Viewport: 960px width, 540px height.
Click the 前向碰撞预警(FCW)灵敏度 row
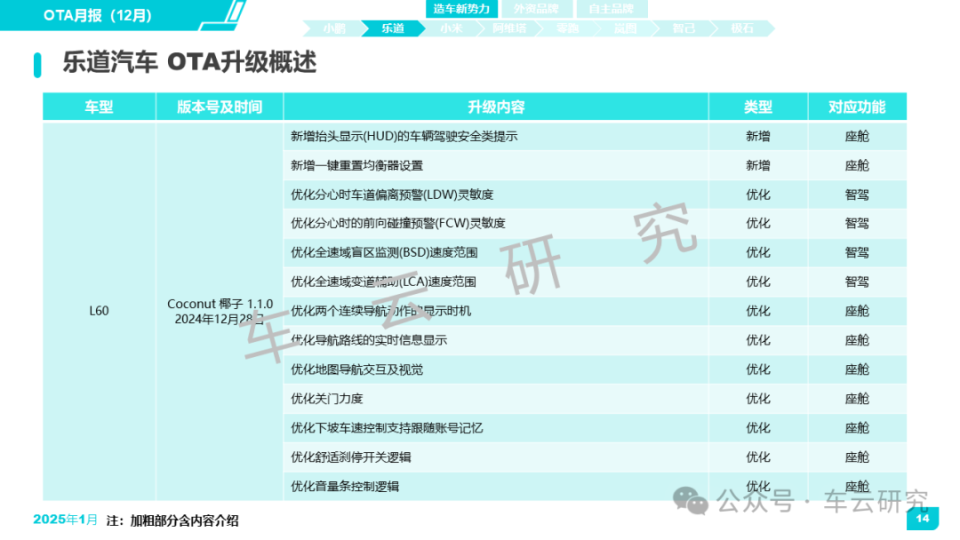496,223
